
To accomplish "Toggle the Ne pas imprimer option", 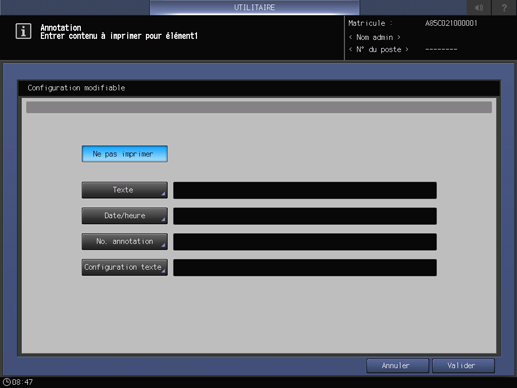I will (125, 154).
